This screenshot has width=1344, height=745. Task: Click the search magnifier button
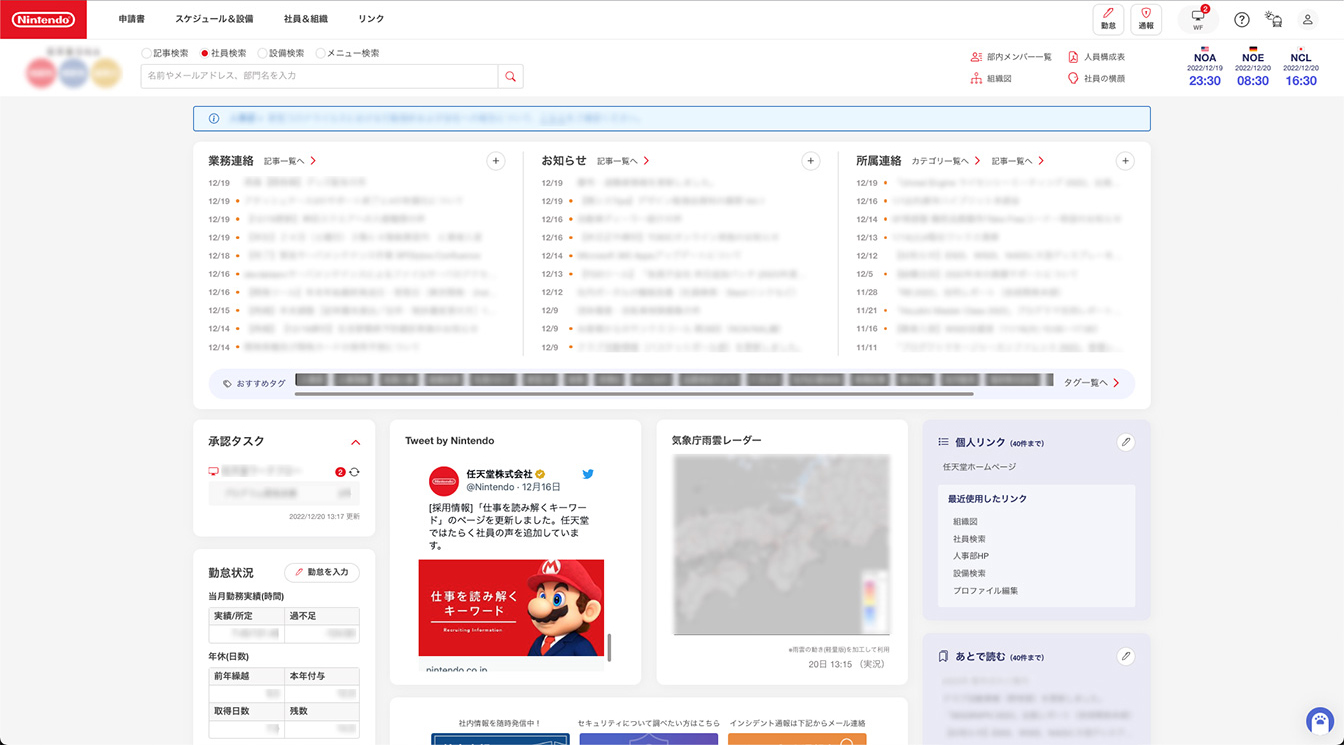[510, 76]
